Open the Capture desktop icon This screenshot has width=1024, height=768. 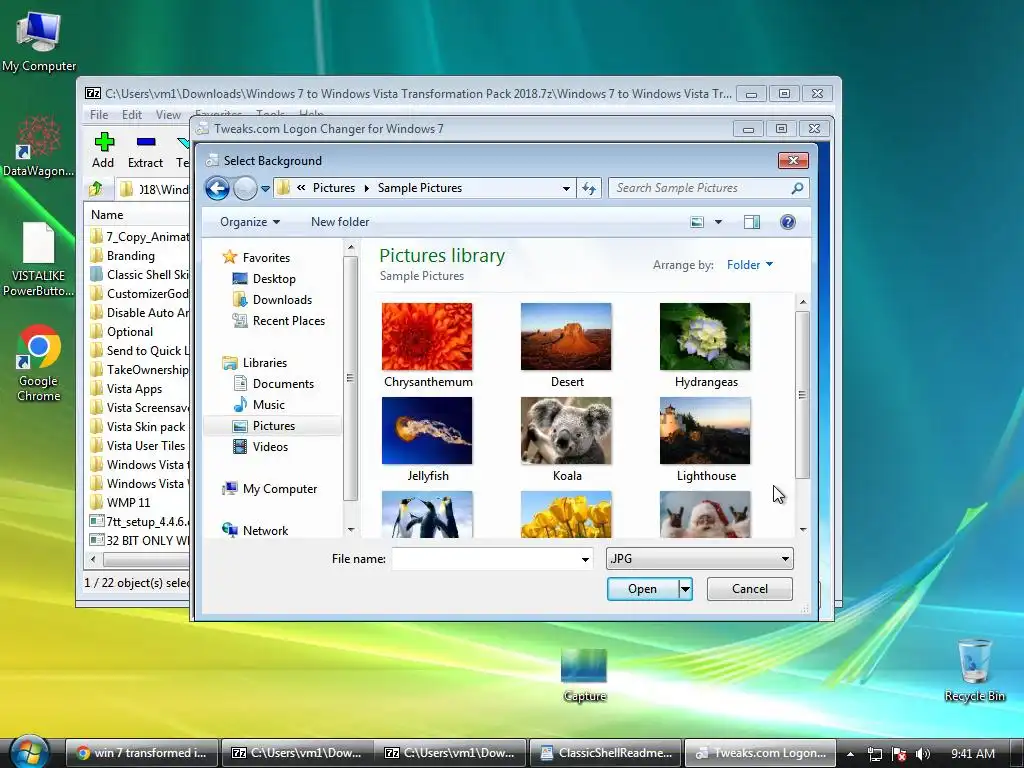[584, 675]
